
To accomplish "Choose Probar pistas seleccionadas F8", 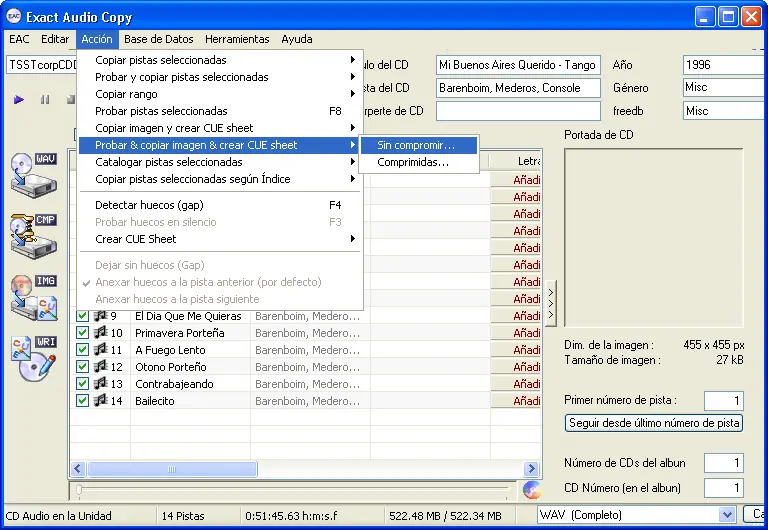I will click(220, 111).
